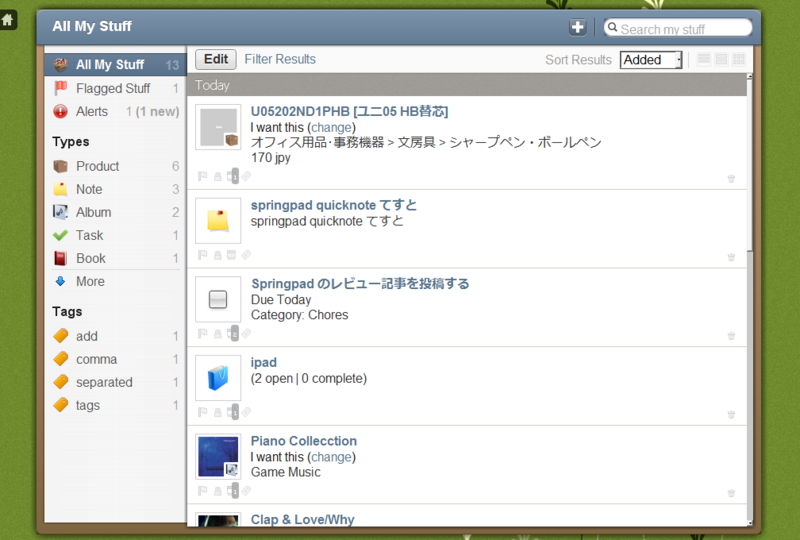Filter by Product type
This screenshot has height=540, width=800.
click(115, 166)
